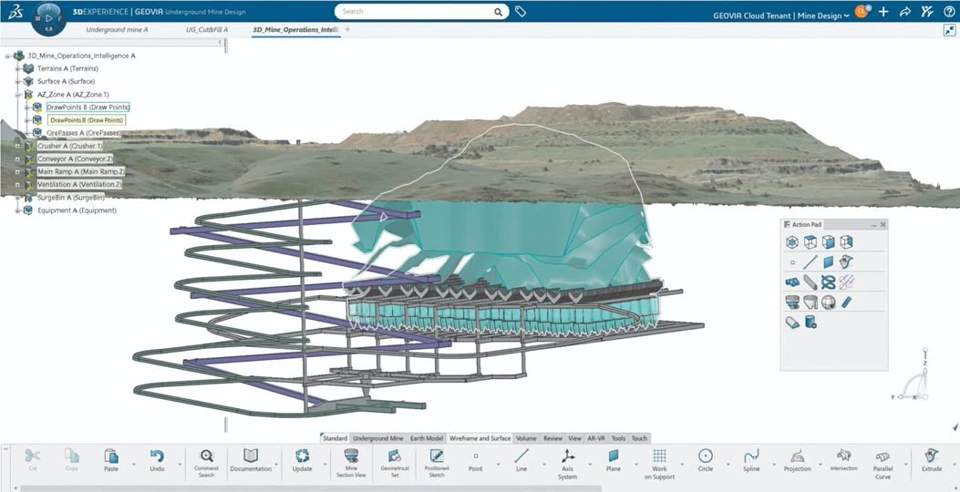Expand the Ventilation A tree node

coord(18,184)
